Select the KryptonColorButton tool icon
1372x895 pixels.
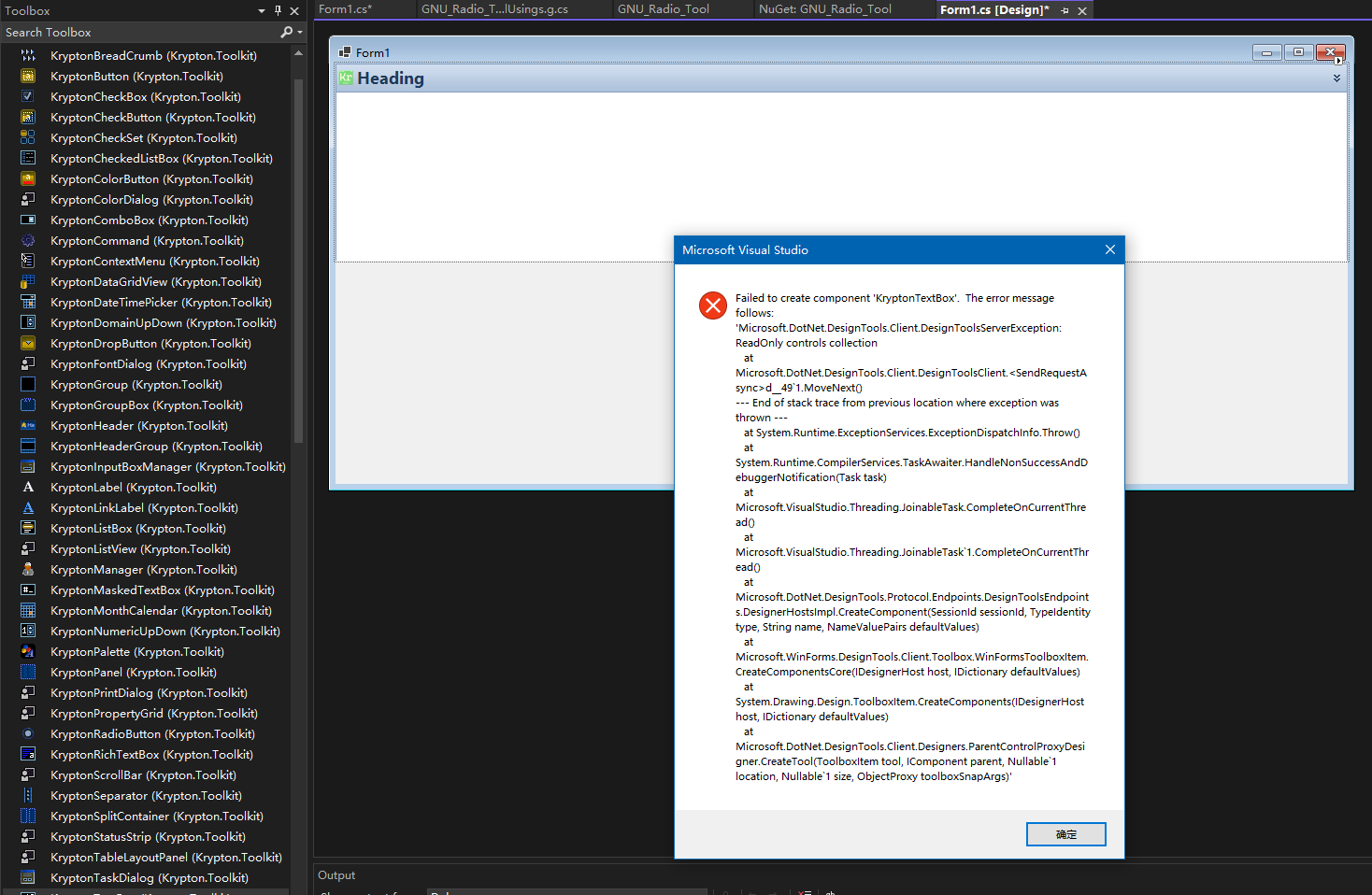pyautogui.click(x=26, y=178)
